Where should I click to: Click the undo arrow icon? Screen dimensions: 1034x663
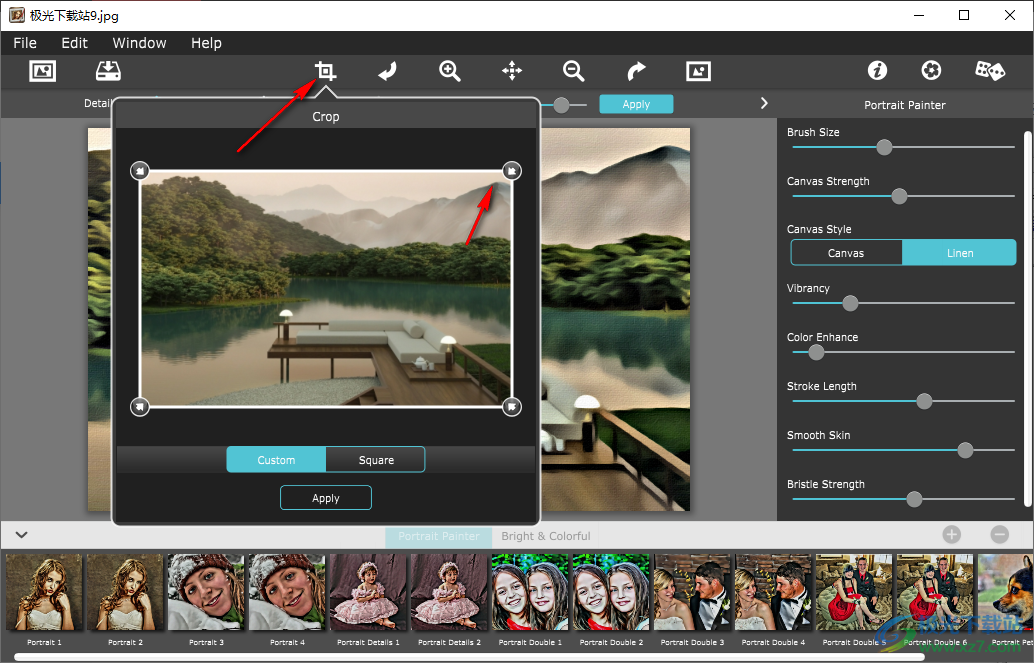click(388, 71)
